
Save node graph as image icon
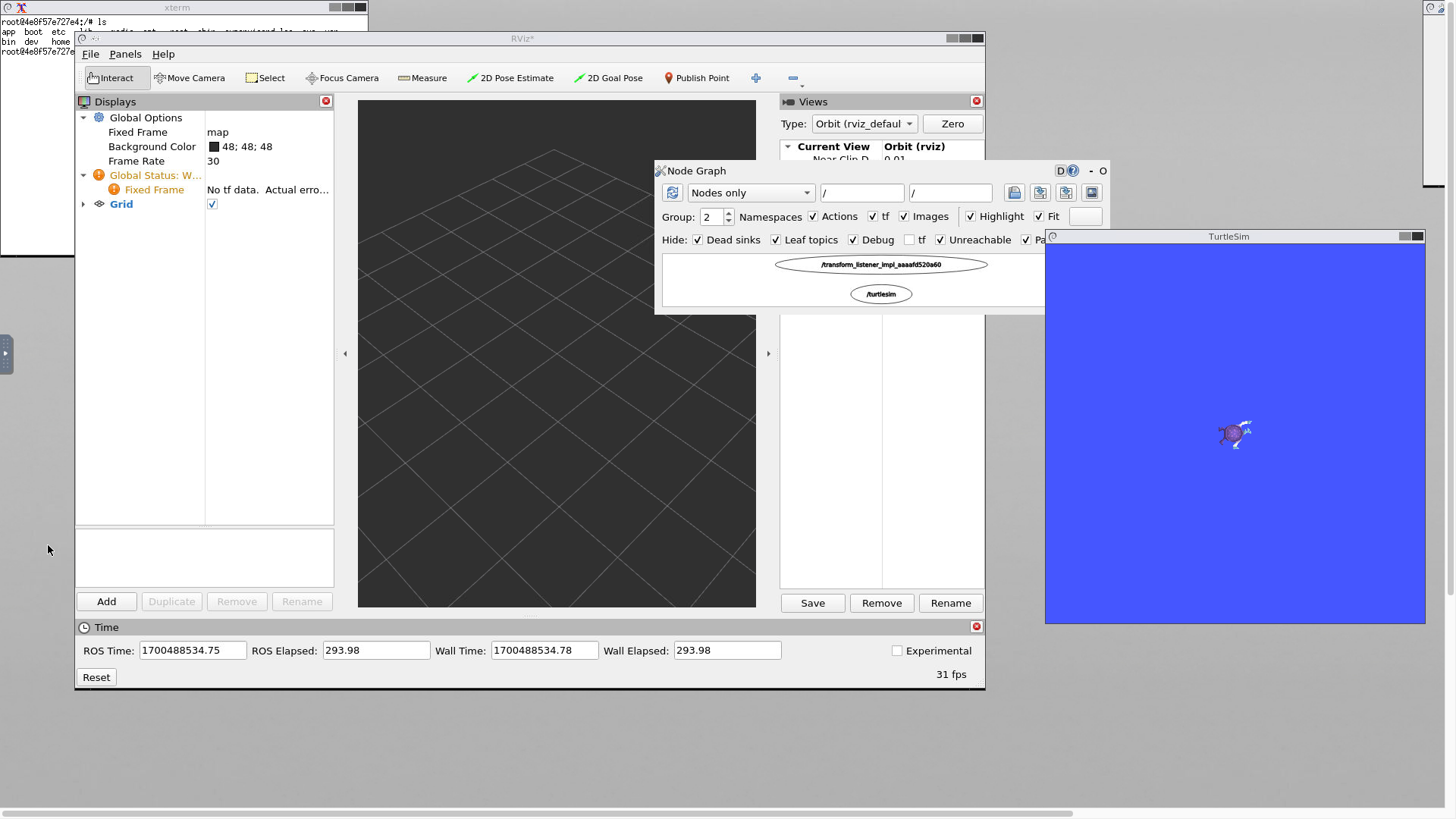tap(1091, 193)
